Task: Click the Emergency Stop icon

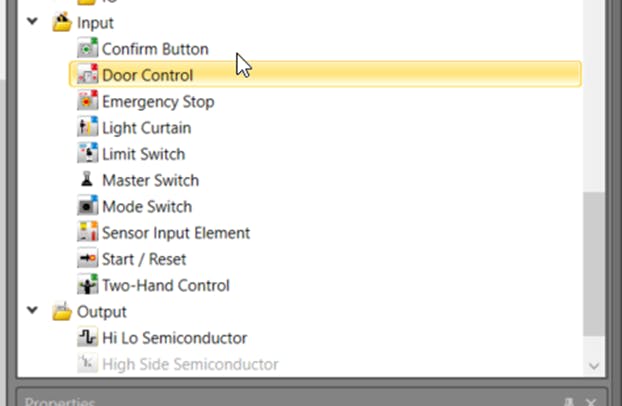Action: (87, 102)
